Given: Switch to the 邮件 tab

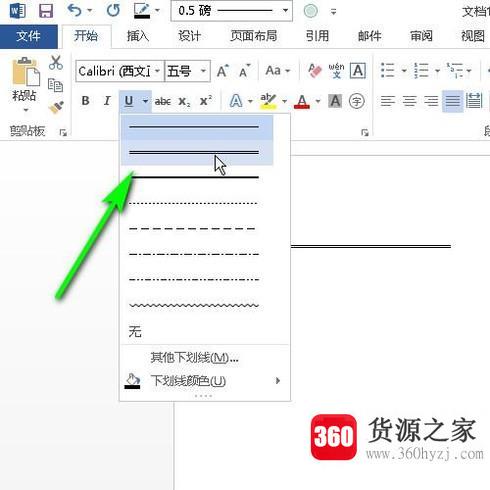Looking at the screenshot, I should click(x=369, y=36).
